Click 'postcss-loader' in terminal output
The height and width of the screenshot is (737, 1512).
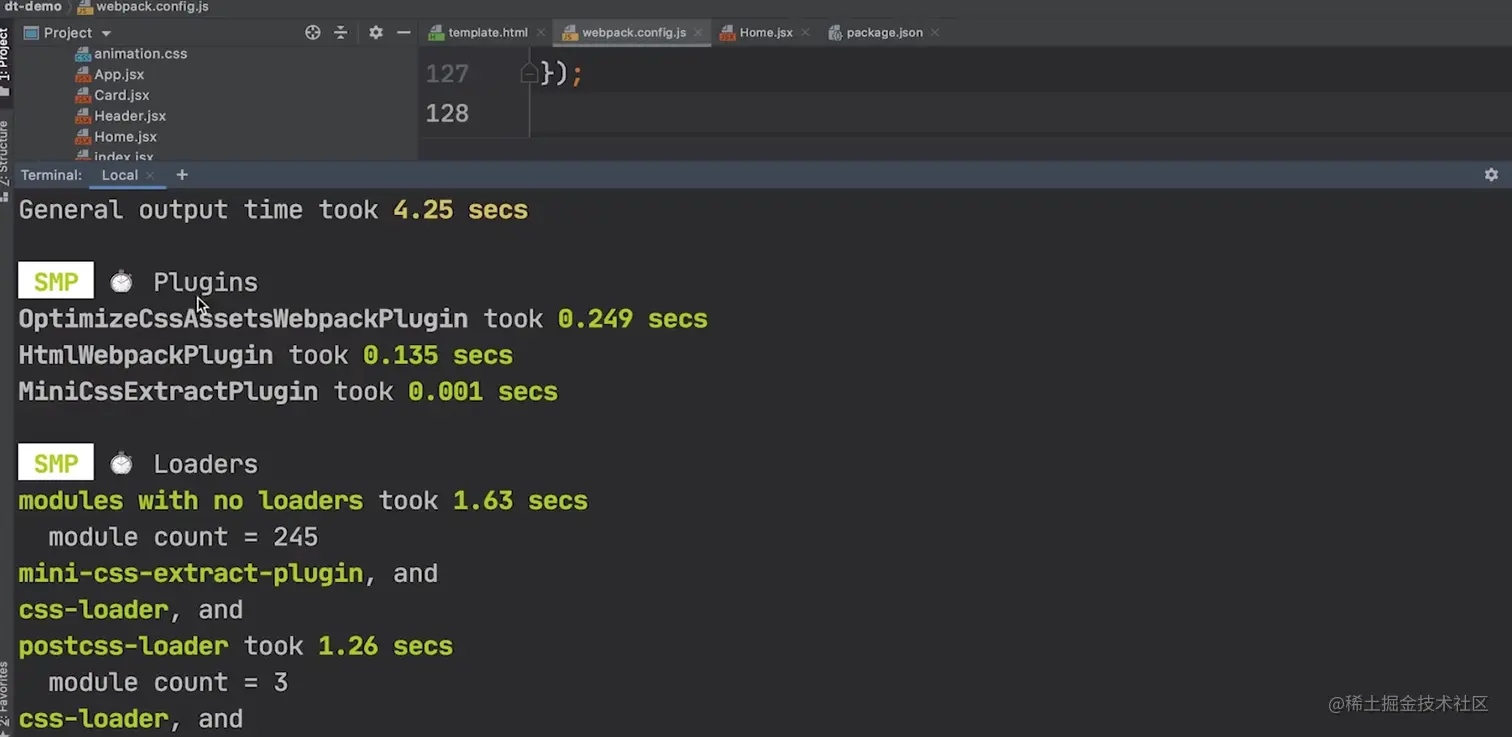coord(123,646)
